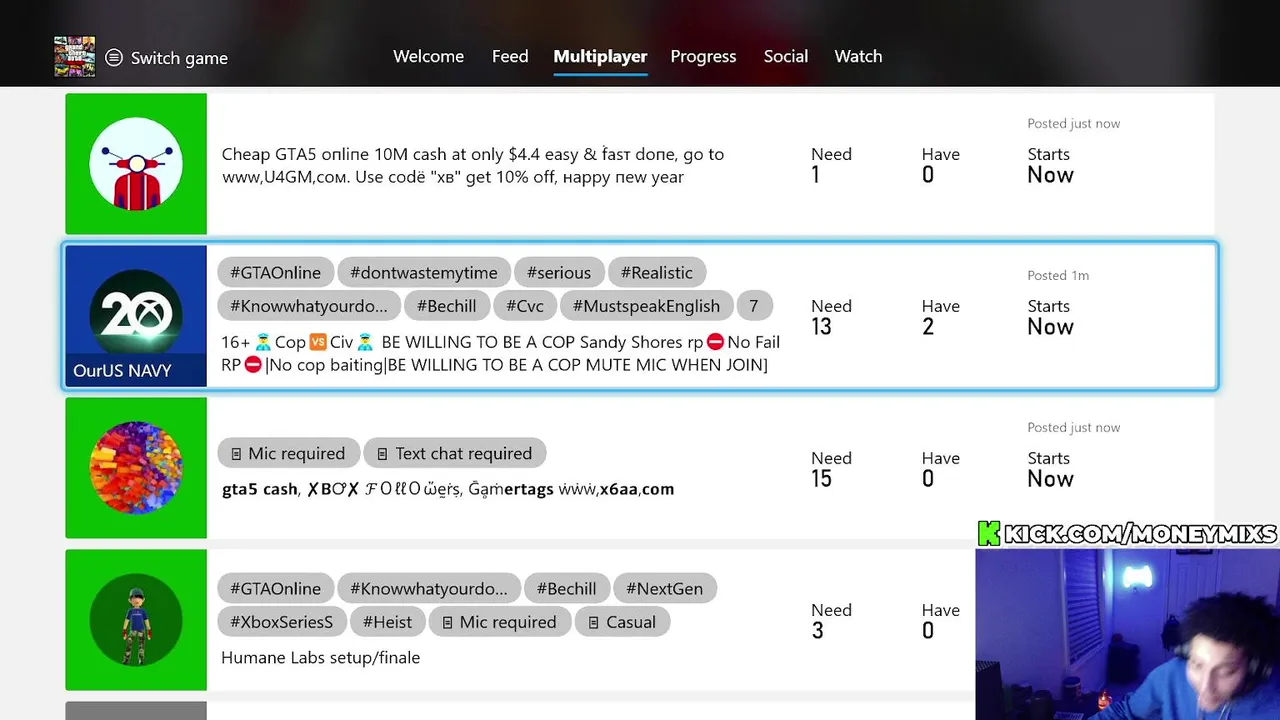
Task: Click #Knowwhatyourdo... tag on Humane Labs post
Action: [x=429, y=589]
